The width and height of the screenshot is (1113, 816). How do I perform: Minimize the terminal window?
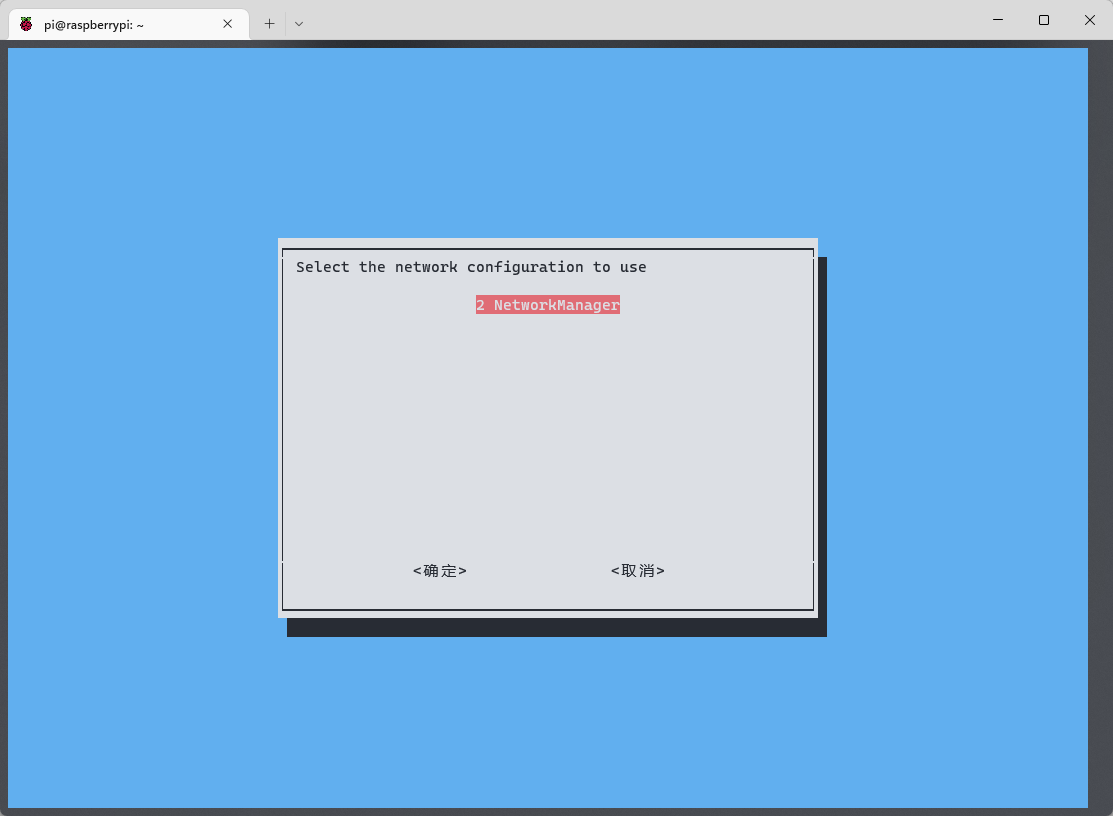tap(997, 20)
